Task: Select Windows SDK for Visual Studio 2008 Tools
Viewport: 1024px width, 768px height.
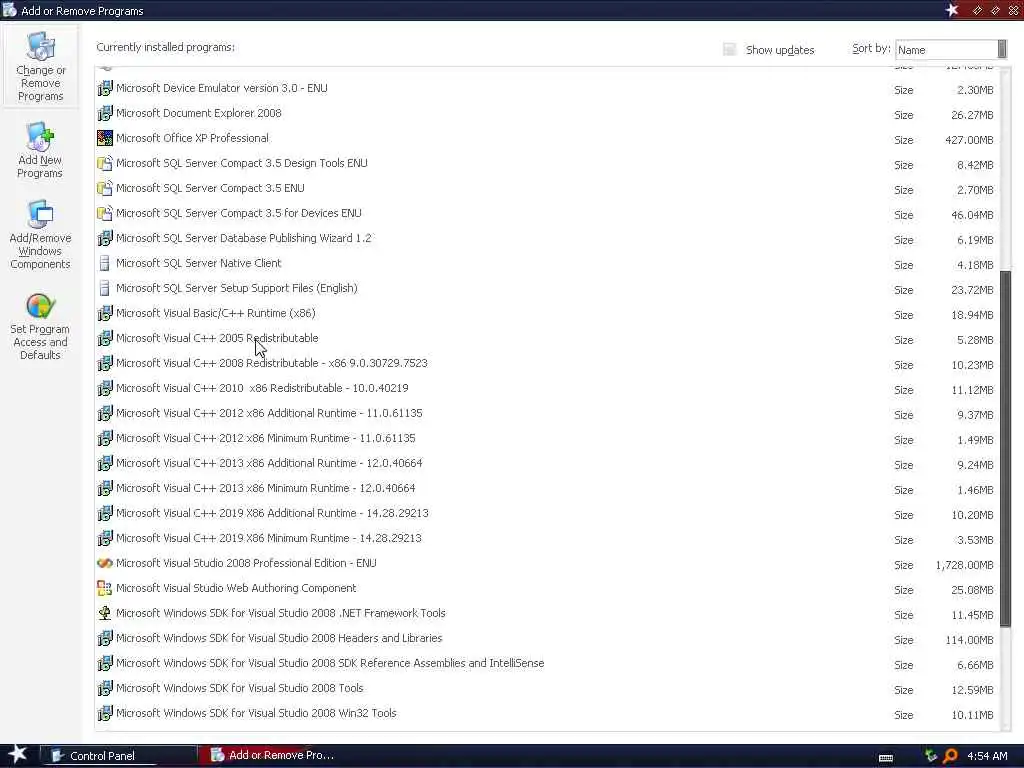Action: click(x=547, y=688)
